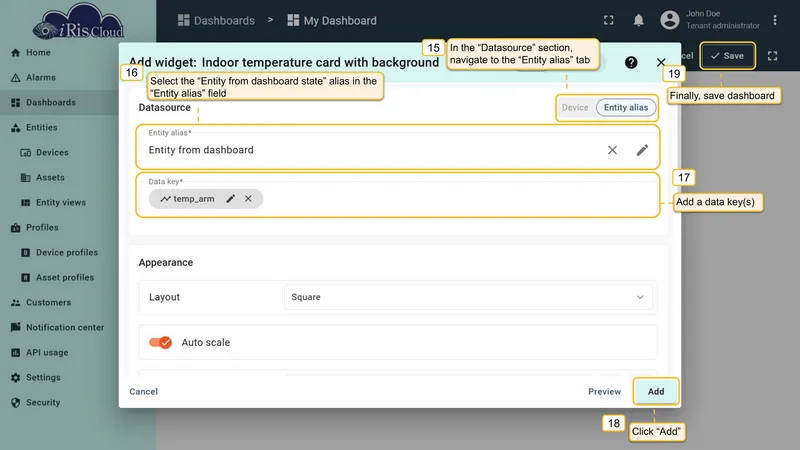Click the Asset profiles icon
Image resolution: width=800 pixels, height=450 pixels.
click(x=26, y=278)
